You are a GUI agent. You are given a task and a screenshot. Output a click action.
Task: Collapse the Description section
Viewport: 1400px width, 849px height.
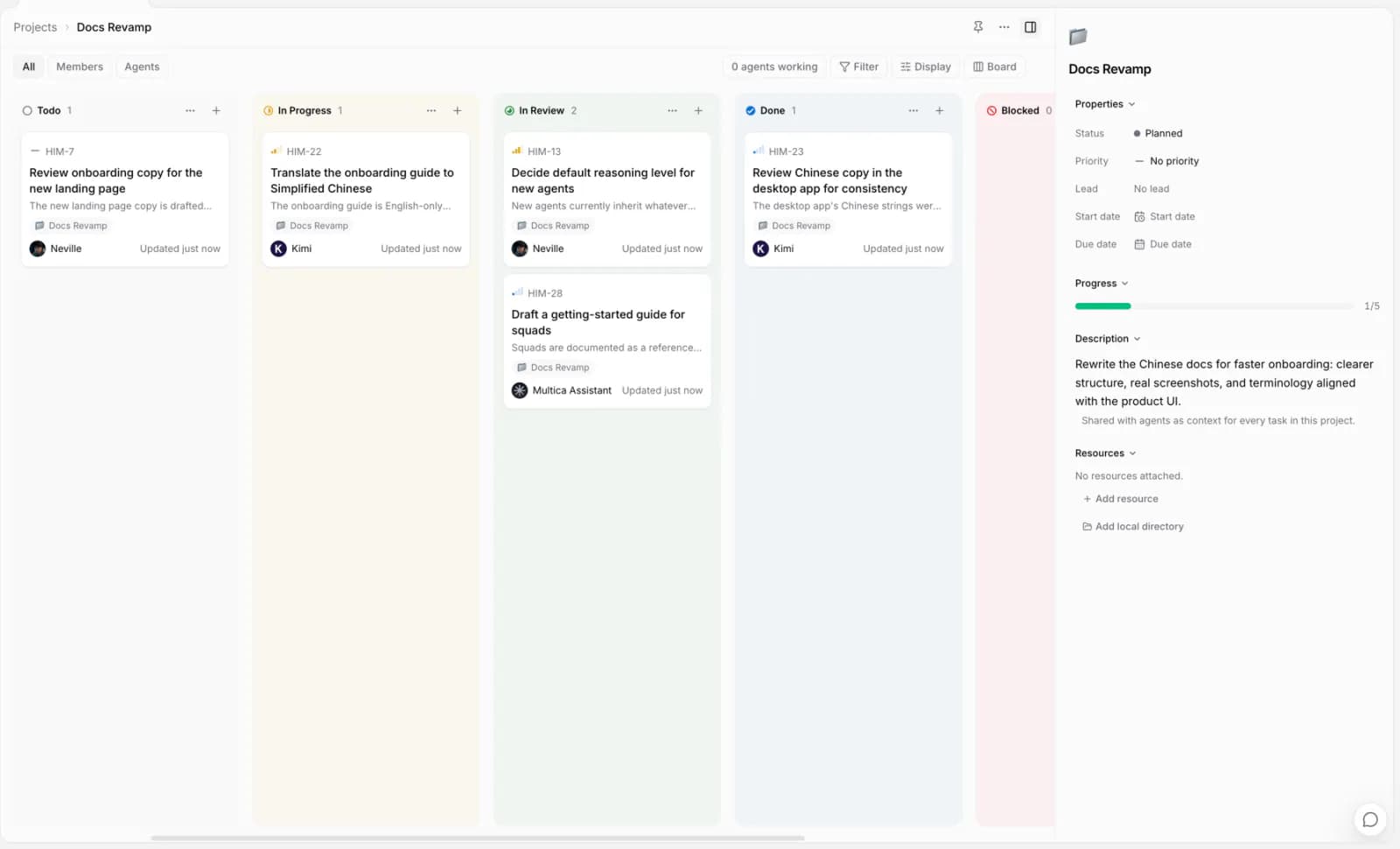(1107, 339)
